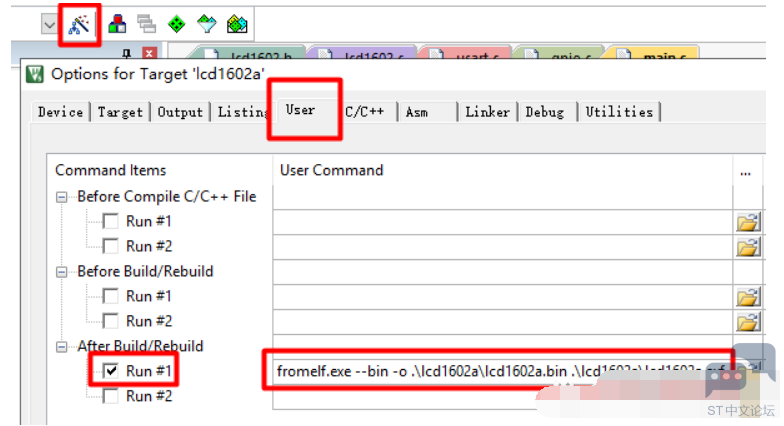Collapse the After Build/Rebuild tree node
This screenshot has width=784, height=426.
click(x=63, y=347)
